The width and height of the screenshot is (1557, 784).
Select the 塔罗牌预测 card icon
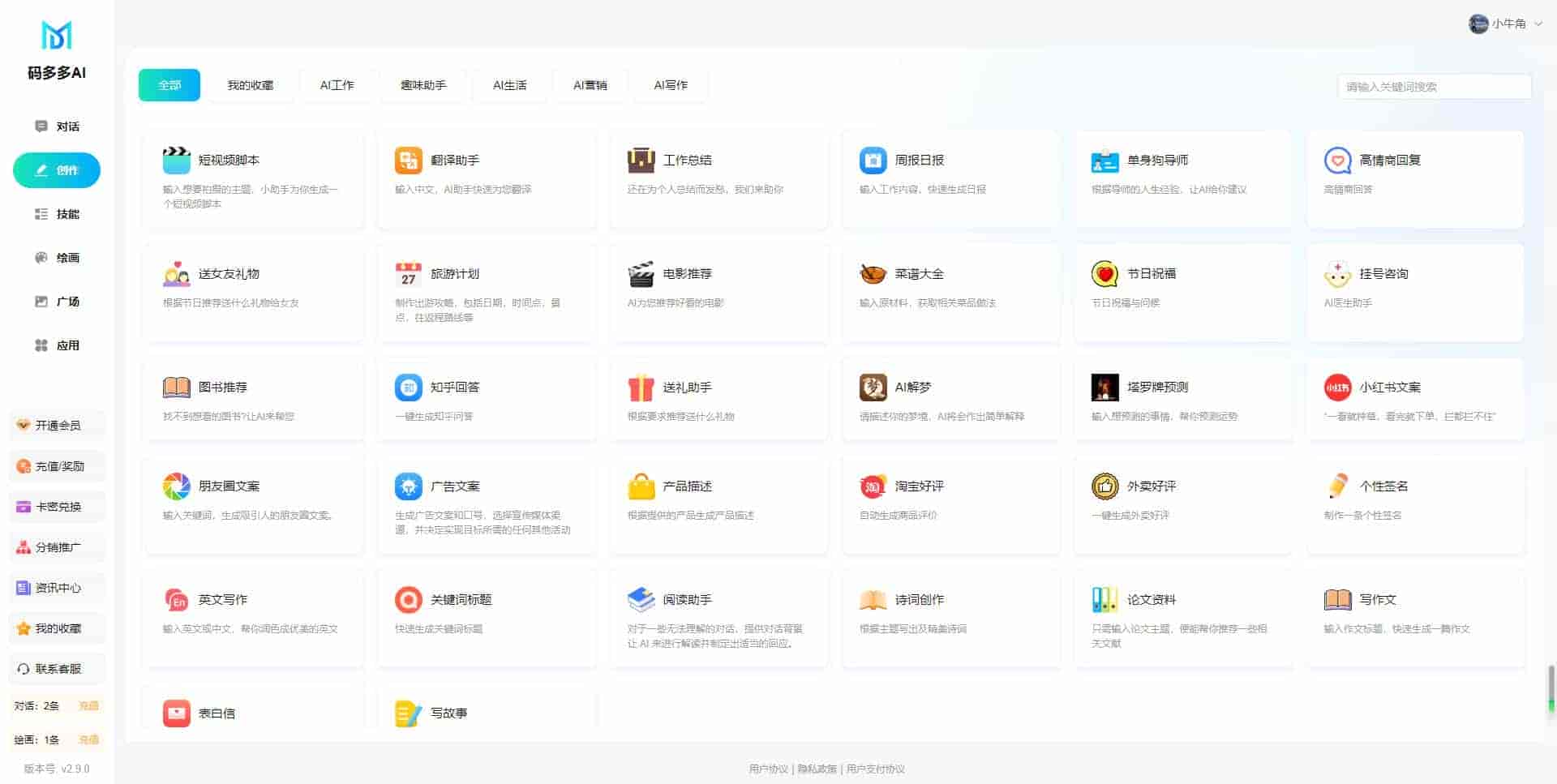click(1104, 387)
